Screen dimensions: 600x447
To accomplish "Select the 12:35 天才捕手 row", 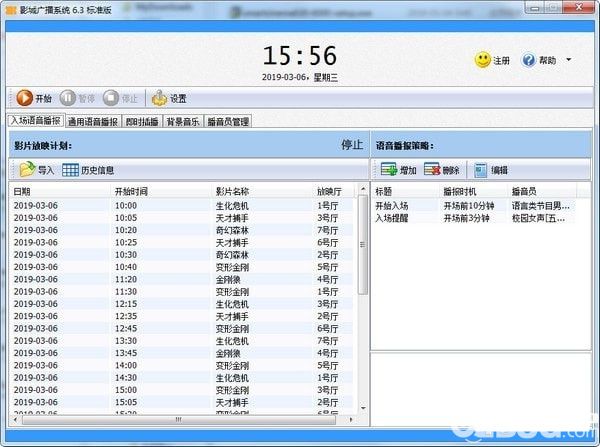I will pos(181,316).
